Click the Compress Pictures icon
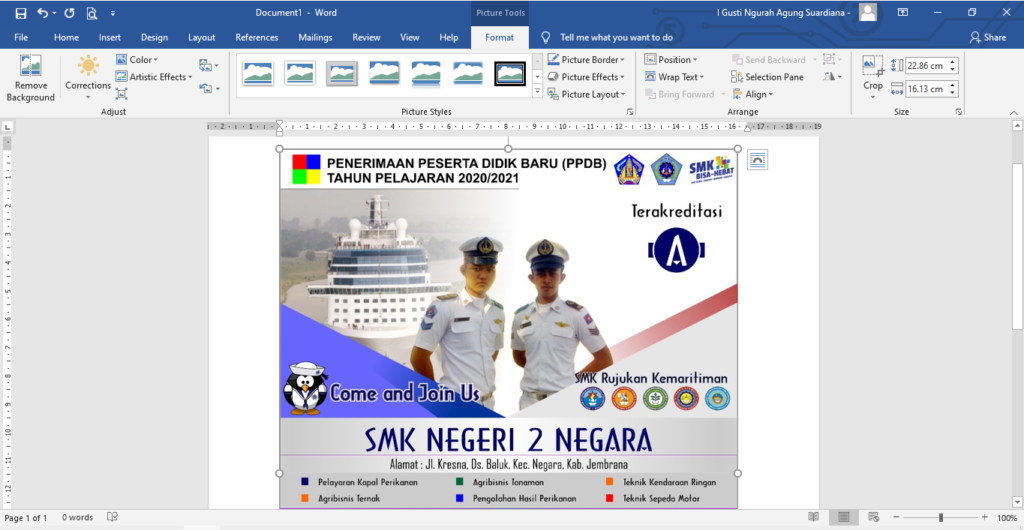Viewport: 1024px width, 530px height. click(121, 94)
